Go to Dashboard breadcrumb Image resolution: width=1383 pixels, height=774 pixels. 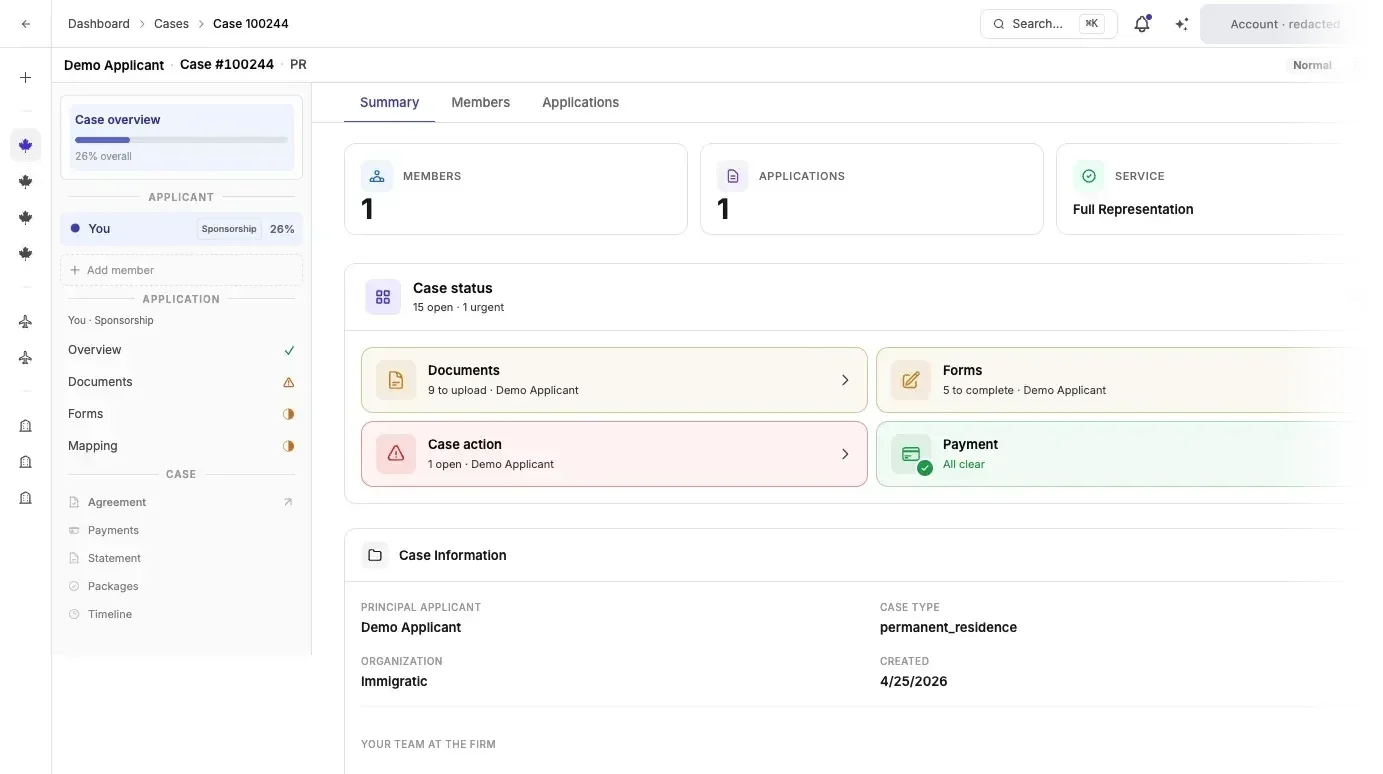click(x=99, y=24)
